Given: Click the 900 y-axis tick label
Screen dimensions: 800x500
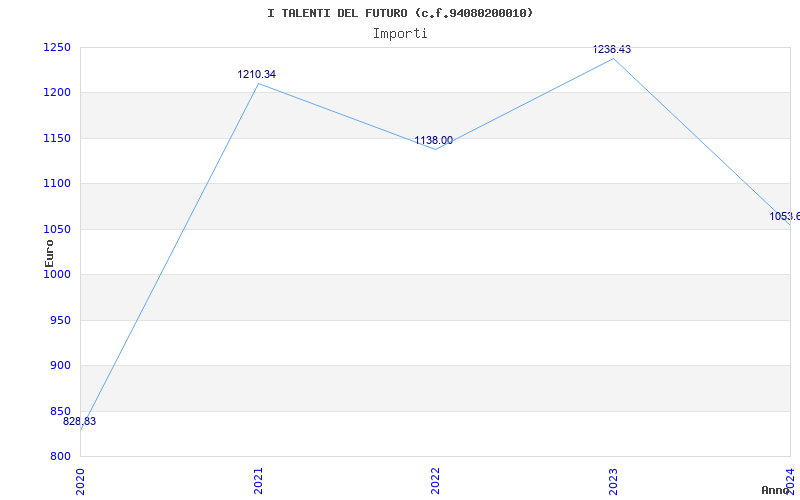Looking at the screenshot, I should click(x=60, y=366).
